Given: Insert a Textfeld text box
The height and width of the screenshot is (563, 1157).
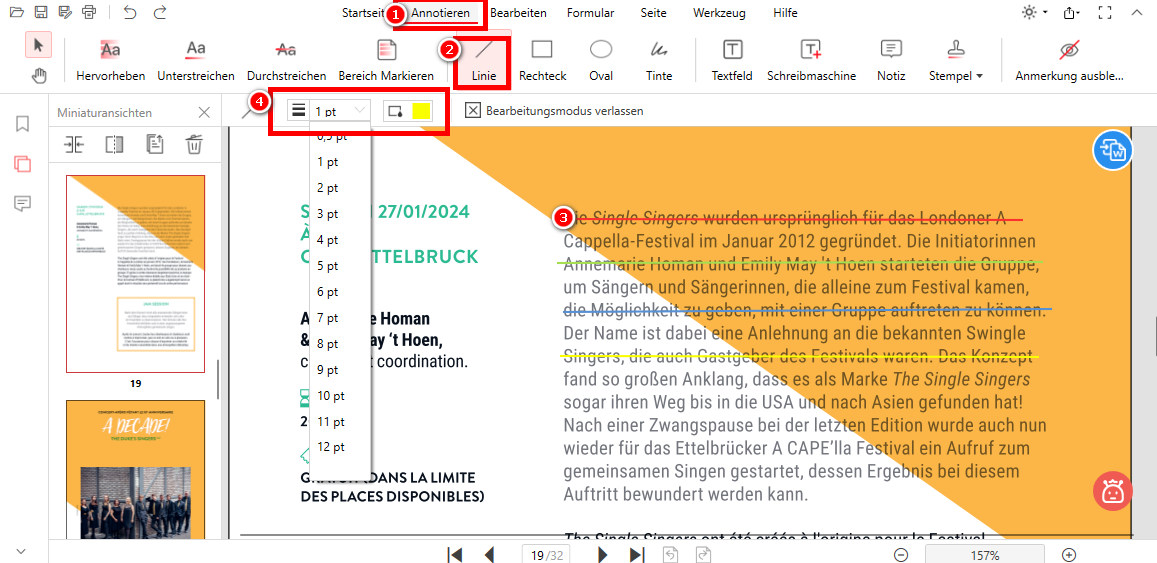Looking at the screenshot, I should (732, 61).
